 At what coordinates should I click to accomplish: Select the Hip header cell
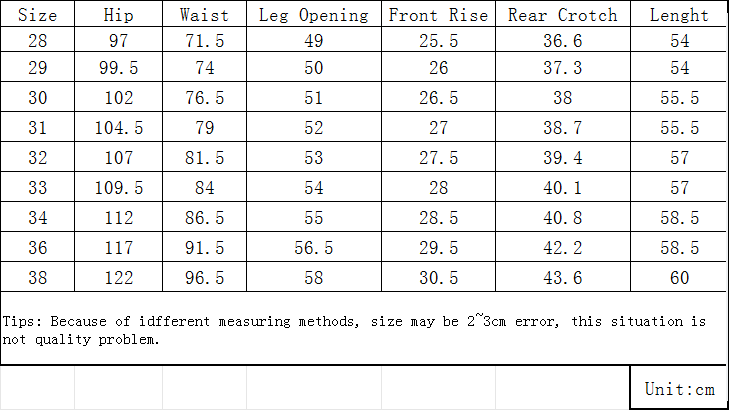click(119, 14)
